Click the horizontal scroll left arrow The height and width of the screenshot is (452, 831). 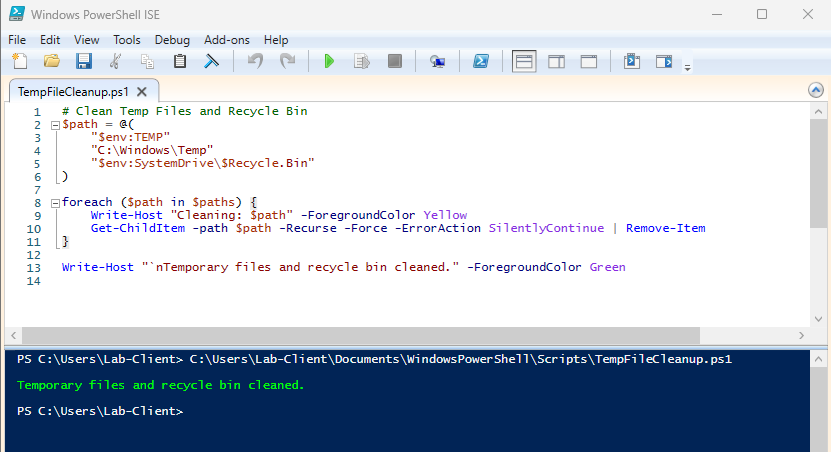pyautogui.click(x=14, y=335)
